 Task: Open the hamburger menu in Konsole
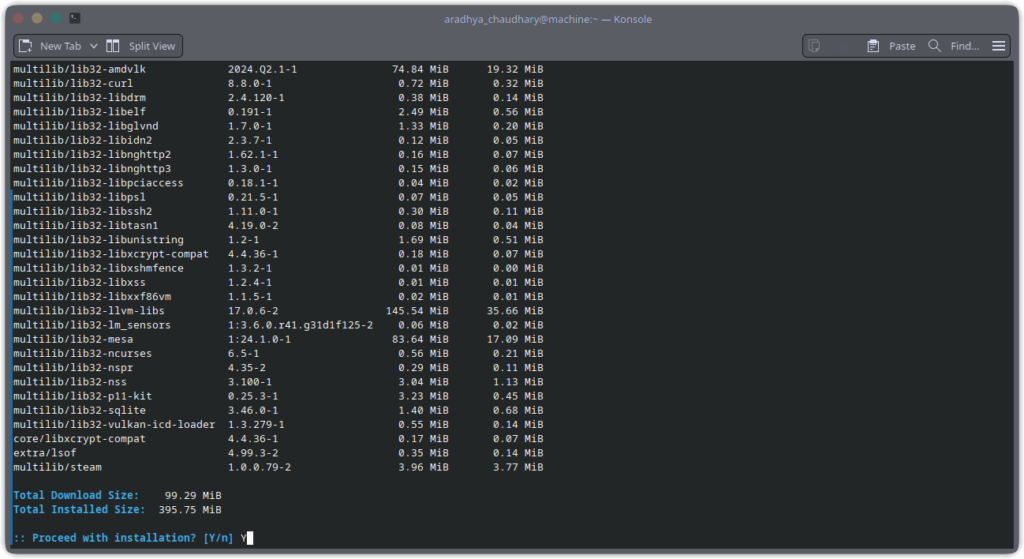[x=999, y=46]
